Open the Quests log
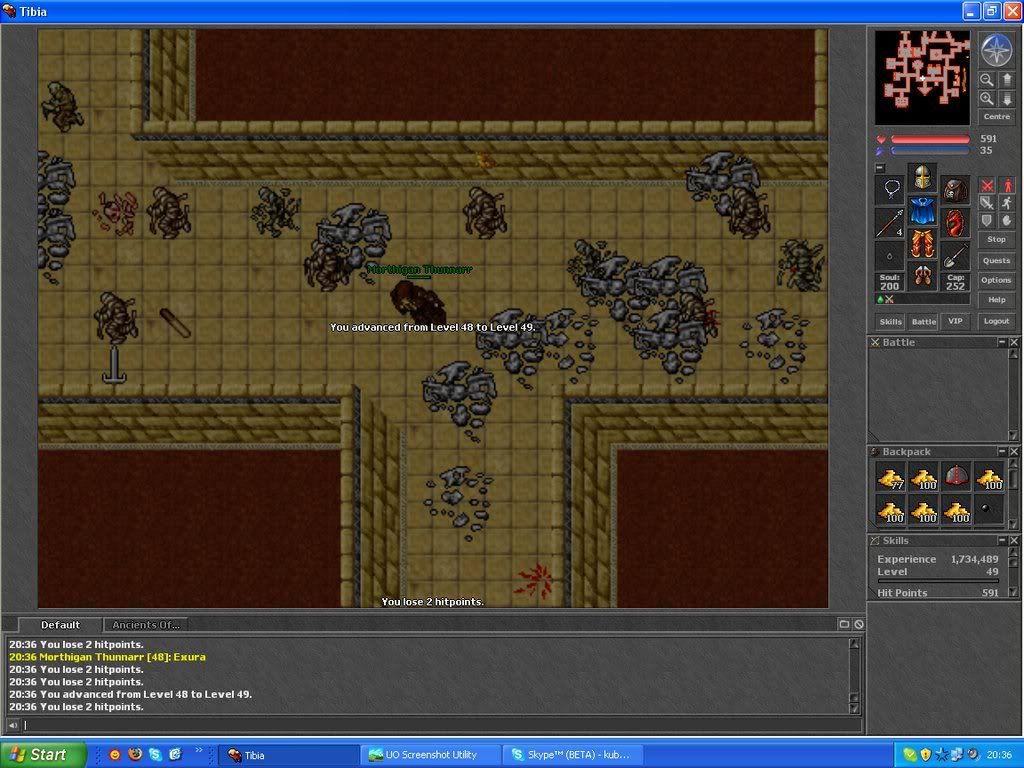Image resolution: width=1024 pixels, height=768 pixels. (x=997, y=261)
